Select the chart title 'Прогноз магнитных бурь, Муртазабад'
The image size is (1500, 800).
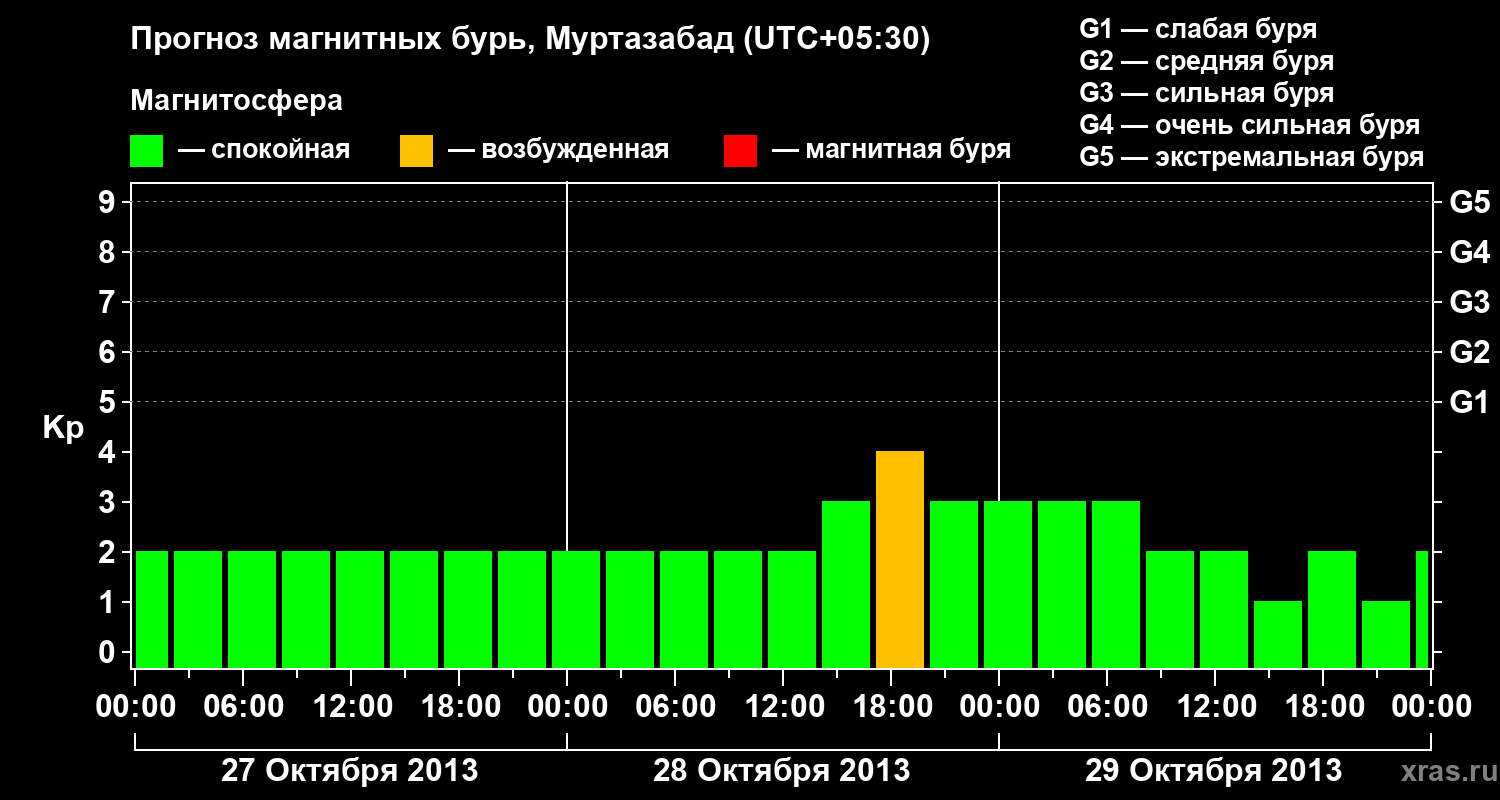433,41
